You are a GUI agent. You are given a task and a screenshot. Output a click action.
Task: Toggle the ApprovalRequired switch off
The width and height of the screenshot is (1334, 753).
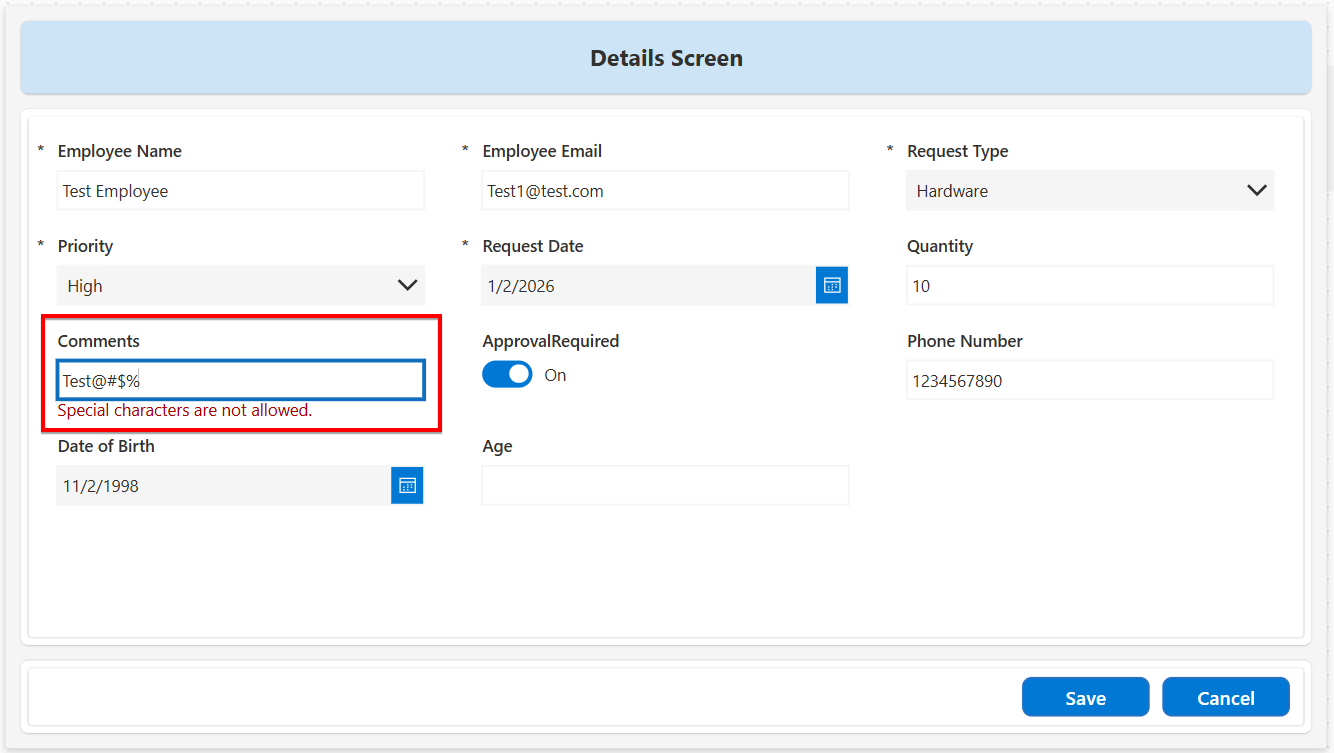click(x=507, y=375)
